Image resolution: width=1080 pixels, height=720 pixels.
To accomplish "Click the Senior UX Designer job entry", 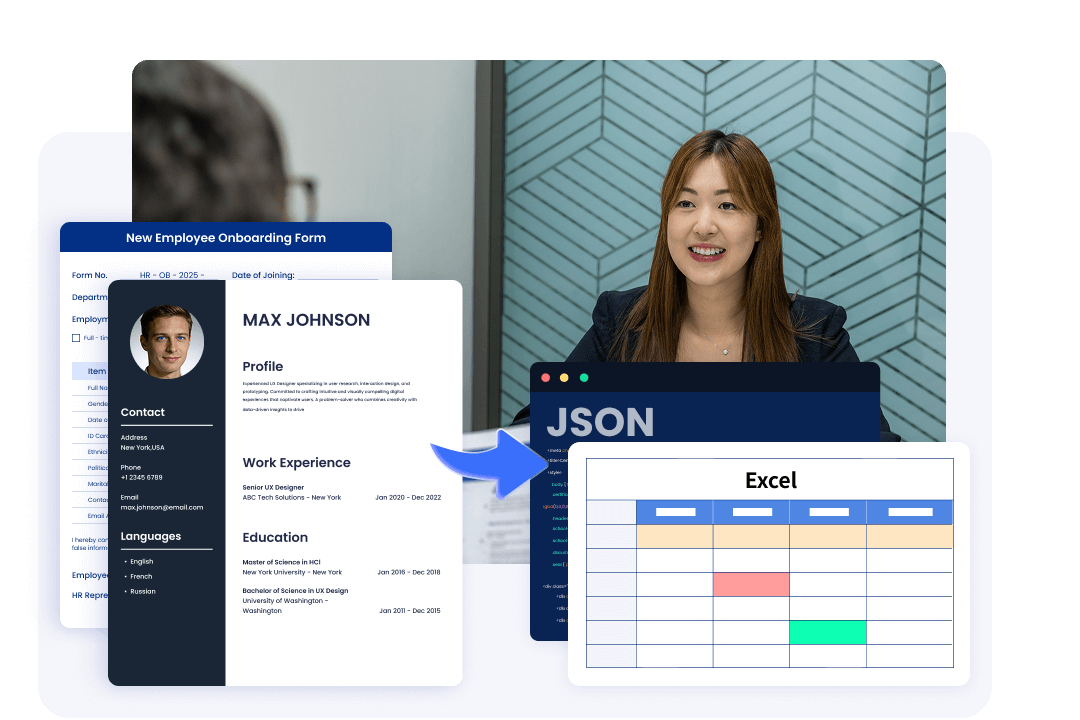I will pyautogui.click(x=273, y=487).
